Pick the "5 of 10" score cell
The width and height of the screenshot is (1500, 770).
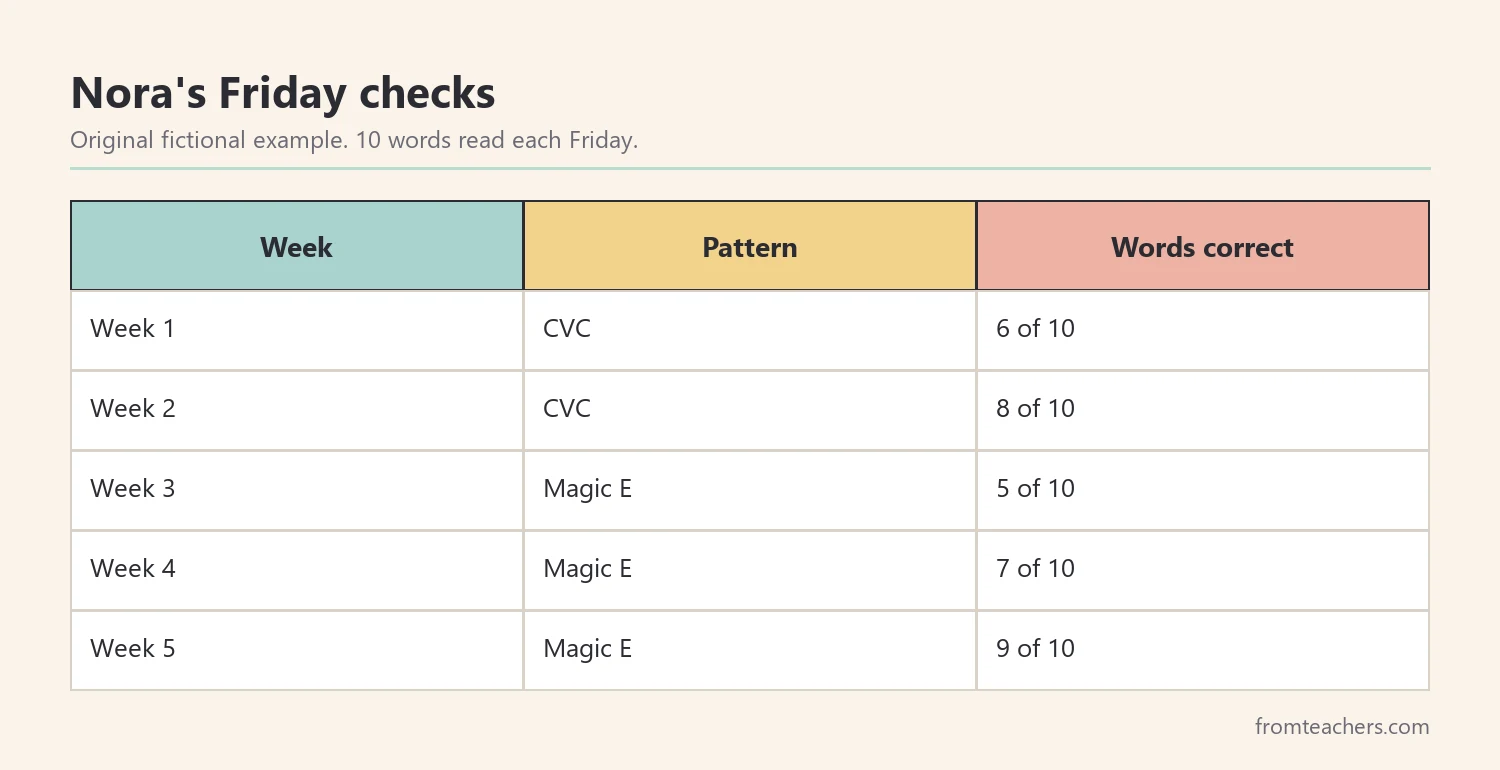click(x=1203, y=489)
